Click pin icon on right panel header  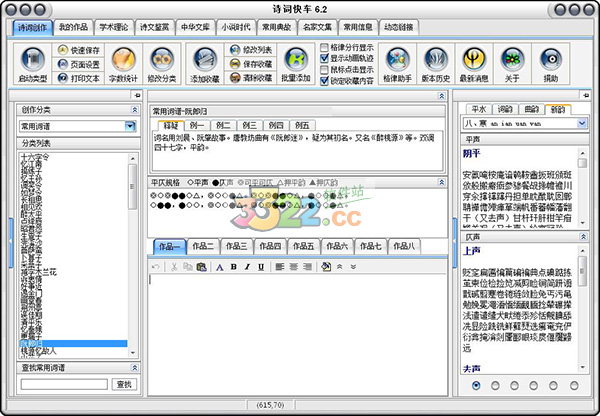585,95
